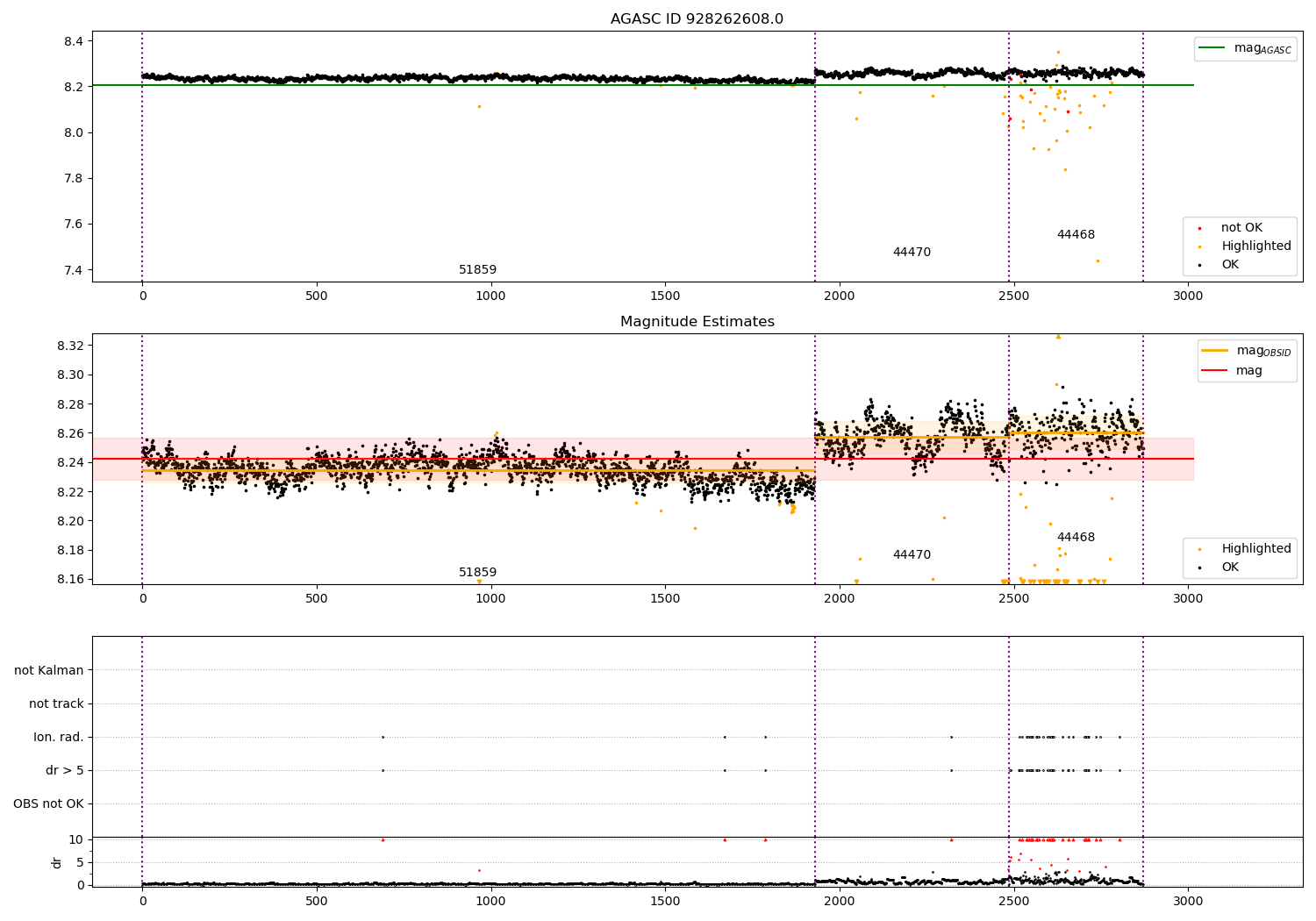Image resolution: width=1316 pixels, height=921 pixels.
Task: Click obsid label 44468 in the AGASC ID plot
Action: coord(1076,235)
